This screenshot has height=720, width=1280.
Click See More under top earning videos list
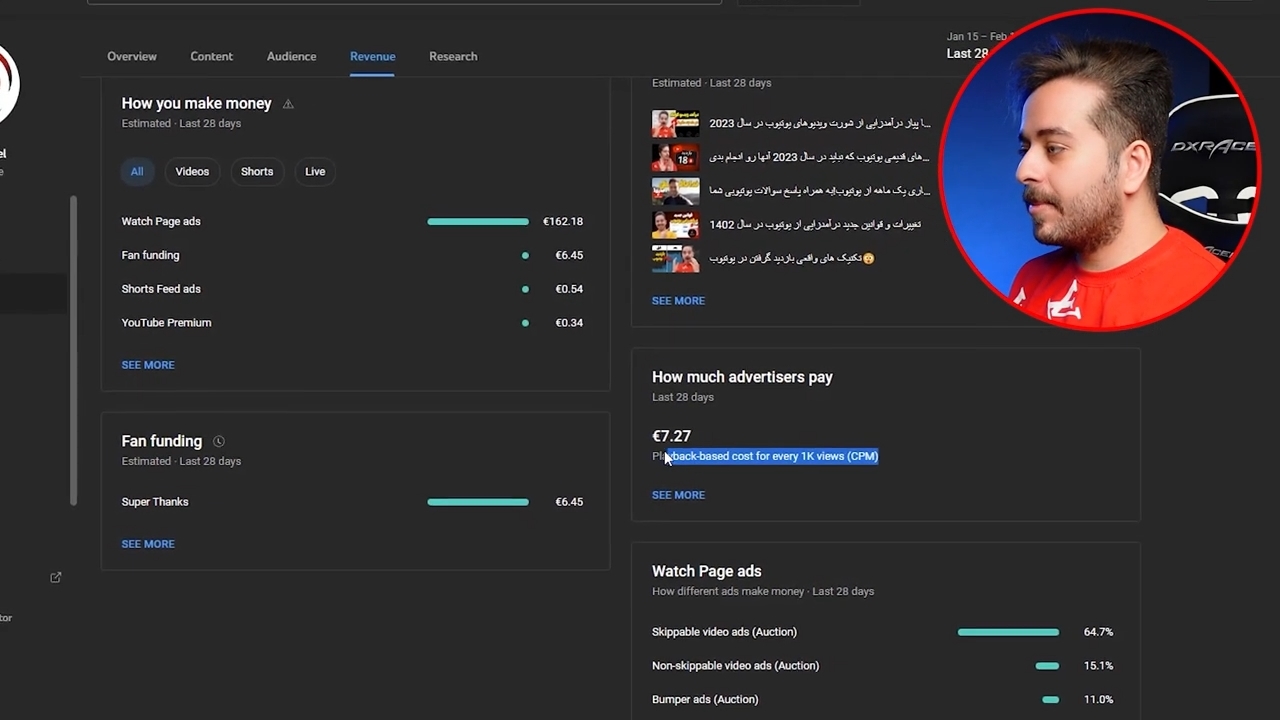(678, 300)
